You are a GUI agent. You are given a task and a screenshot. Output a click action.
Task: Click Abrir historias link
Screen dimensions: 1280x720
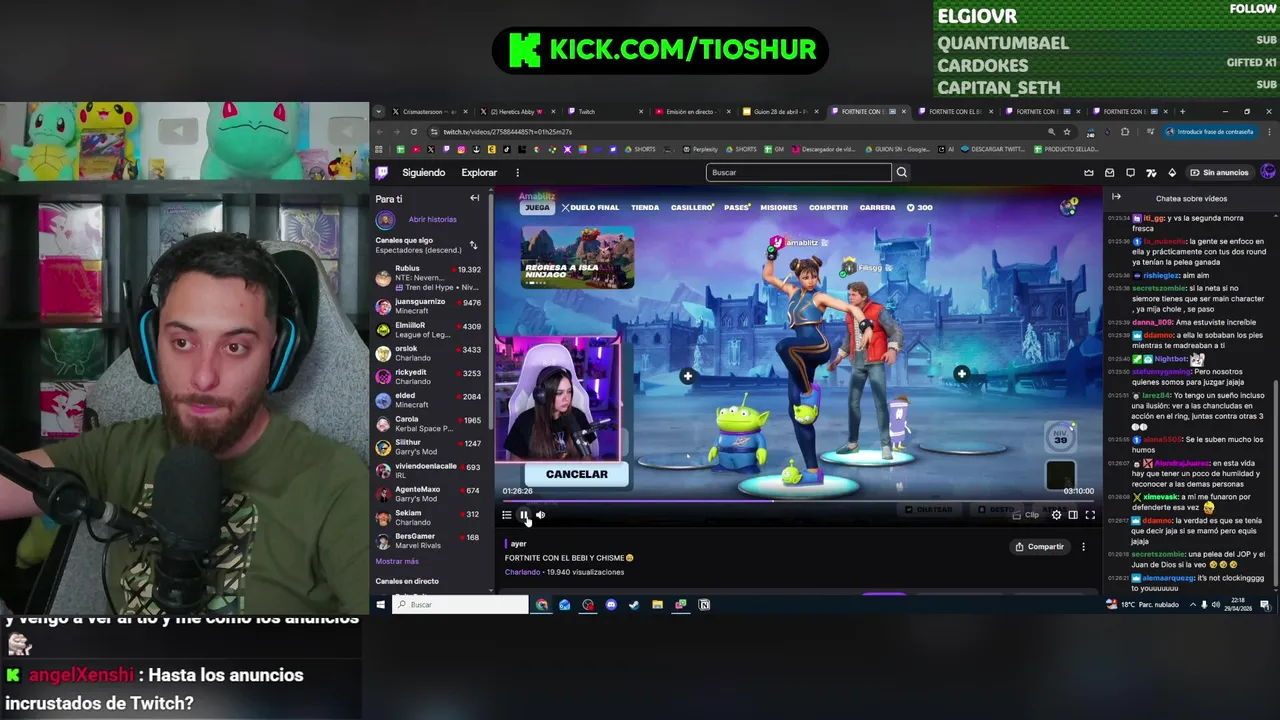pyautogui.click(x=432, y=219)
